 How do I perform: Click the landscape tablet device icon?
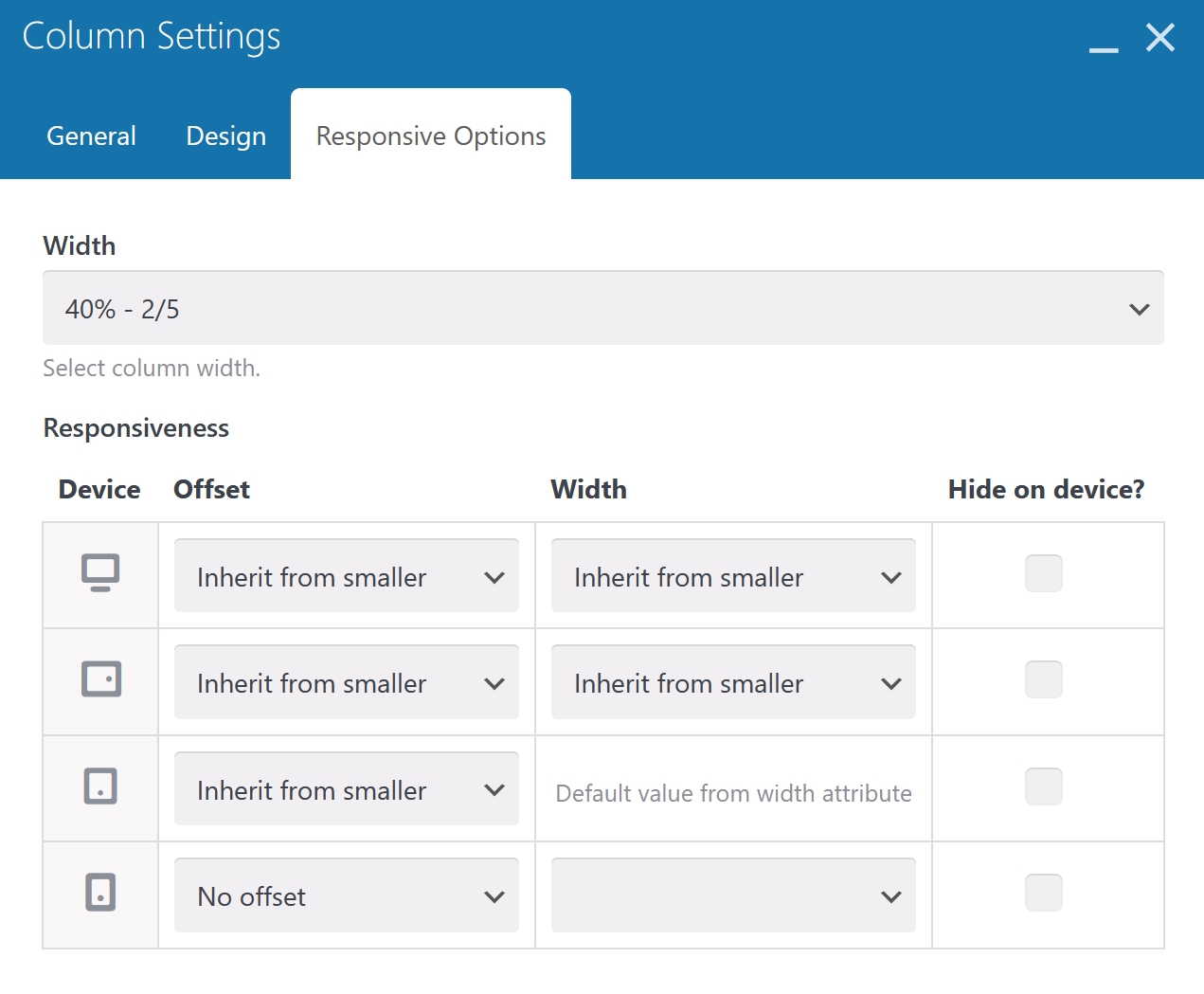[x=100, y=679]
